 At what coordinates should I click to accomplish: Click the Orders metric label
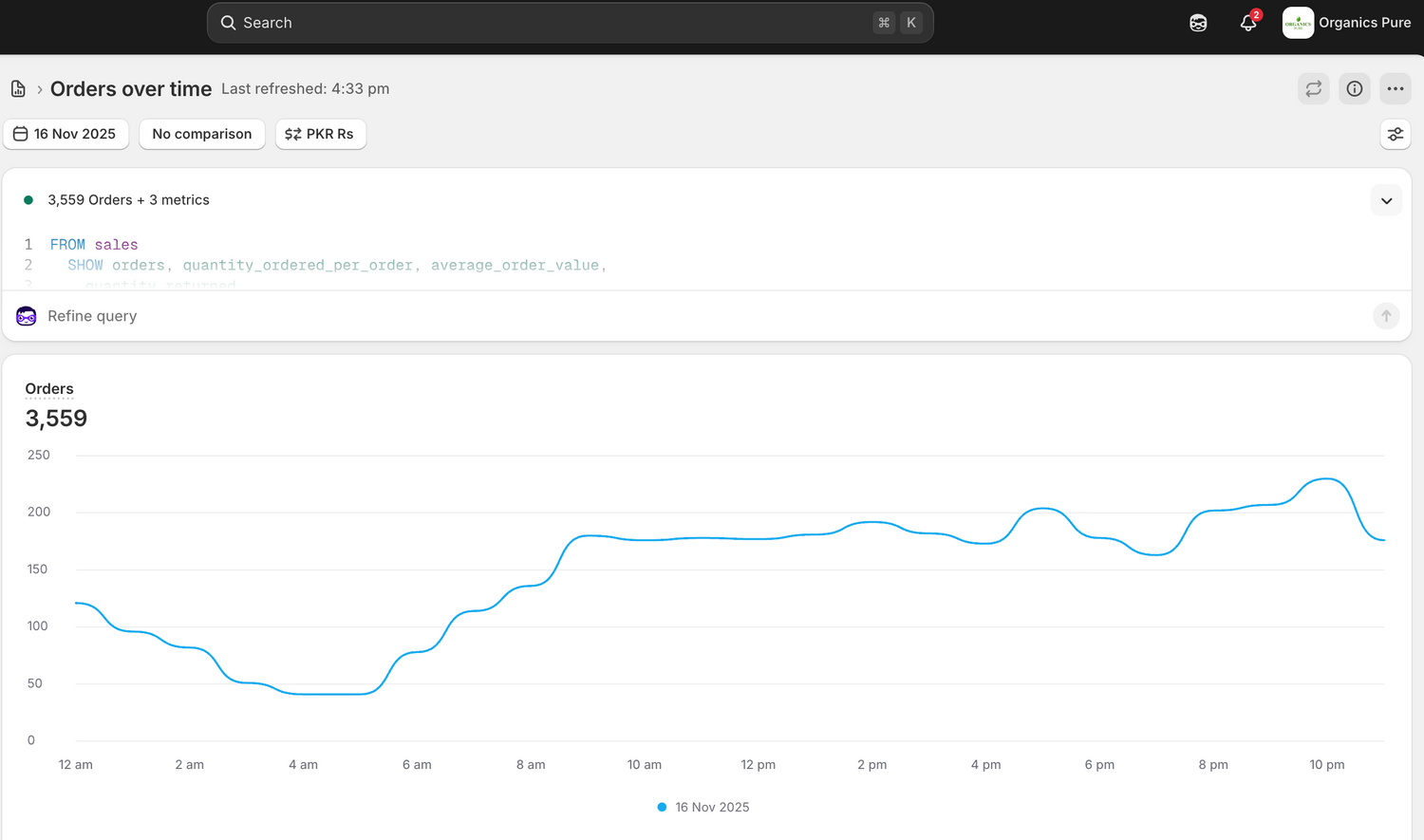[x=49, y=389]
